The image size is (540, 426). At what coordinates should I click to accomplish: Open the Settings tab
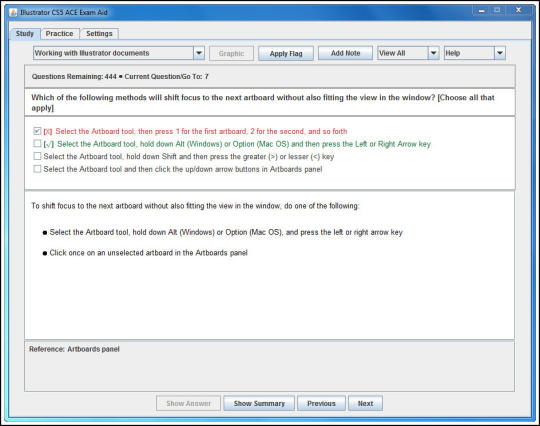(99, 34)
